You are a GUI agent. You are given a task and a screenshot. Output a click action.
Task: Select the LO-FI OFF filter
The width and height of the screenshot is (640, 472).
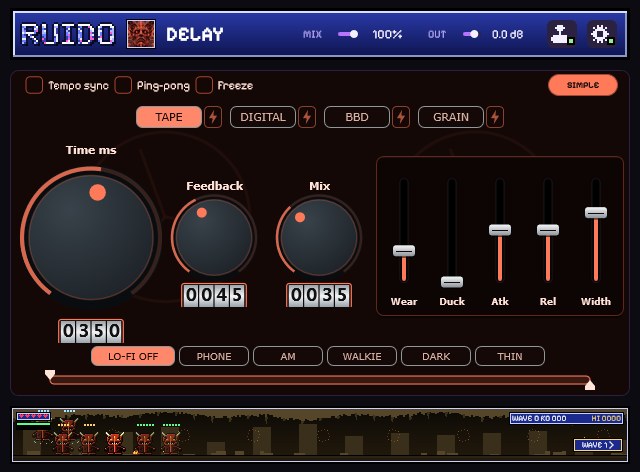click(133, 356)
